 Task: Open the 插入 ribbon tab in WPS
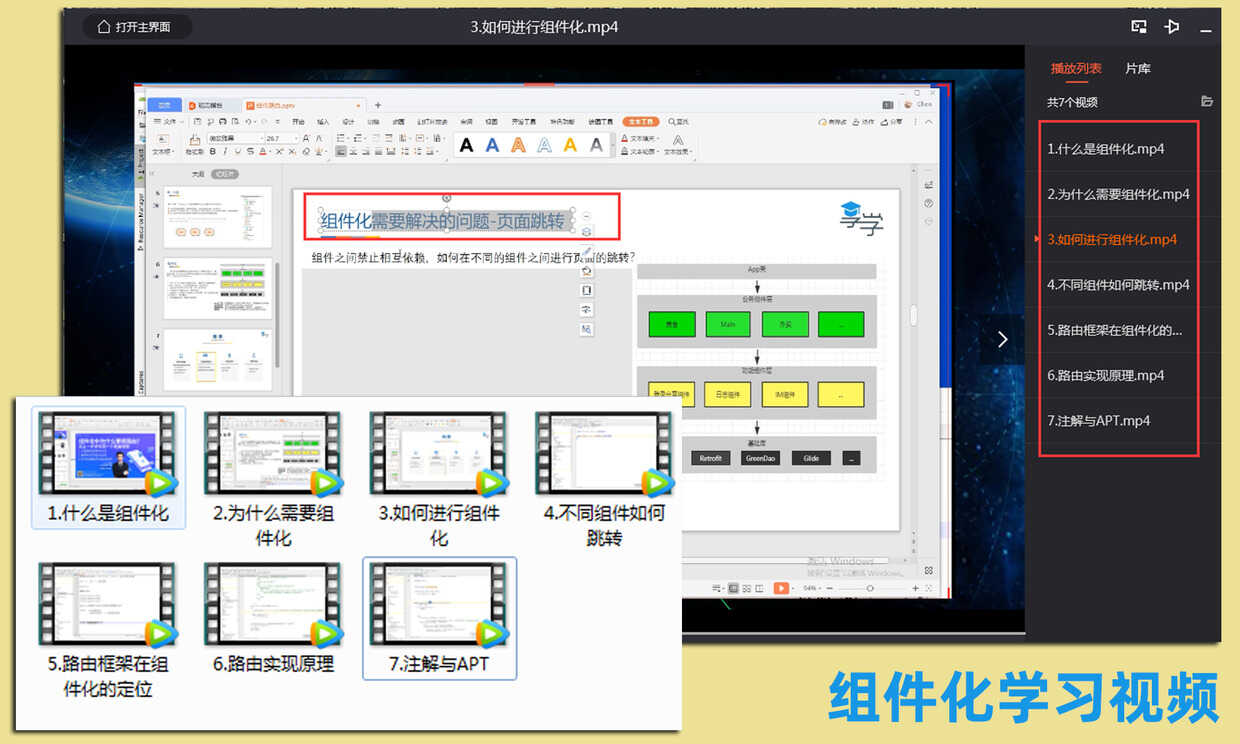(323, 121)
